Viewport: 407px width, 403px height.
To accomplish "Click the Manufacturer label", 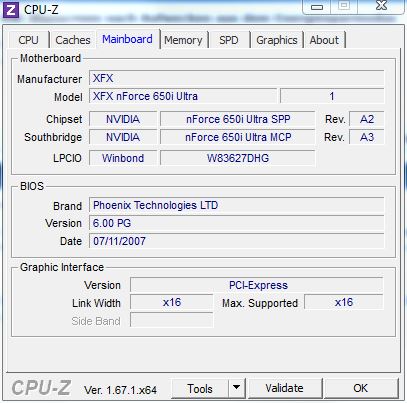I will coord(49,79).
